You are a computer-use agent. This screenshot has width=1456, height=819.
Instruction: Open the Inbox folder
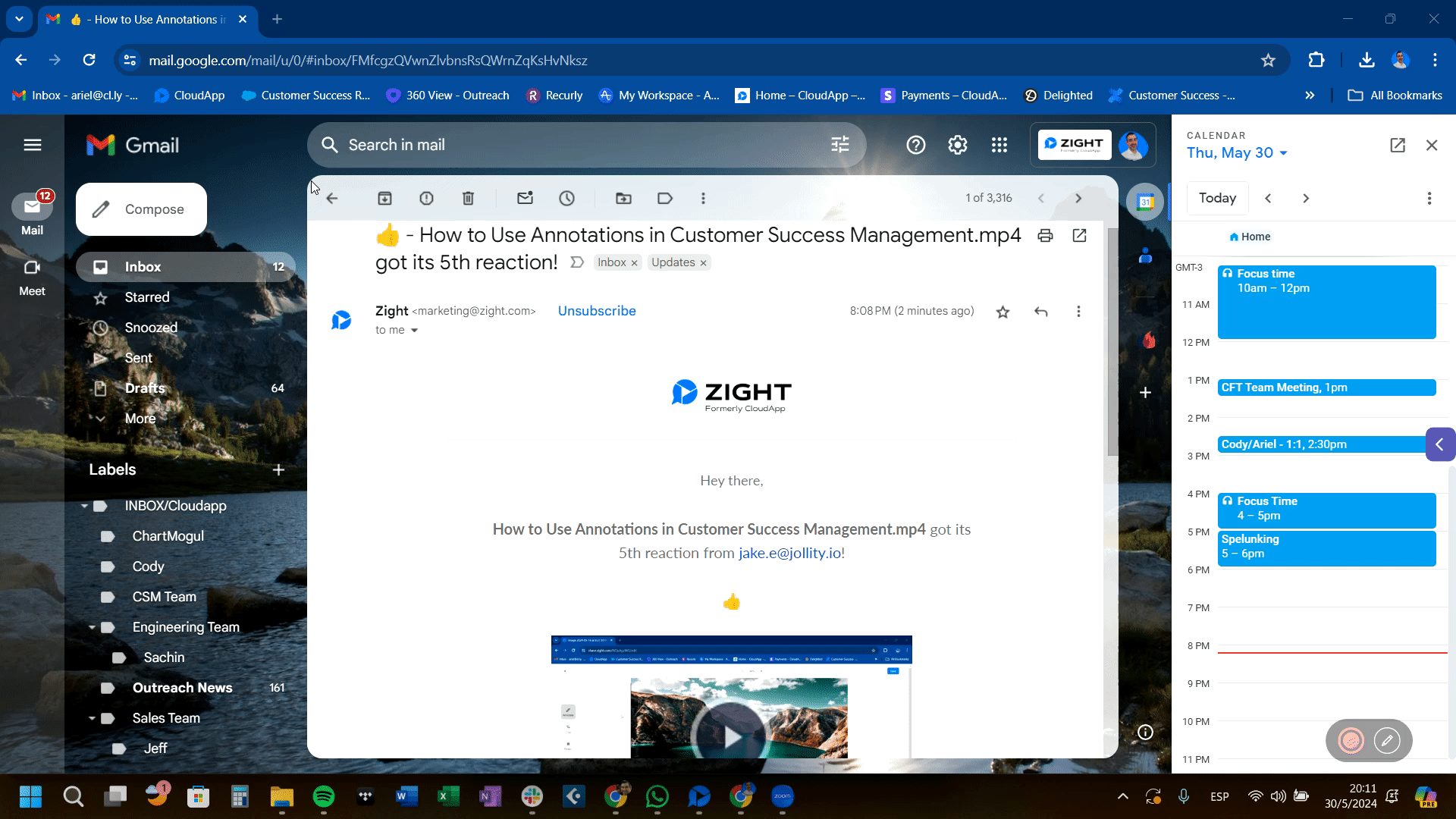click(186, 267)
